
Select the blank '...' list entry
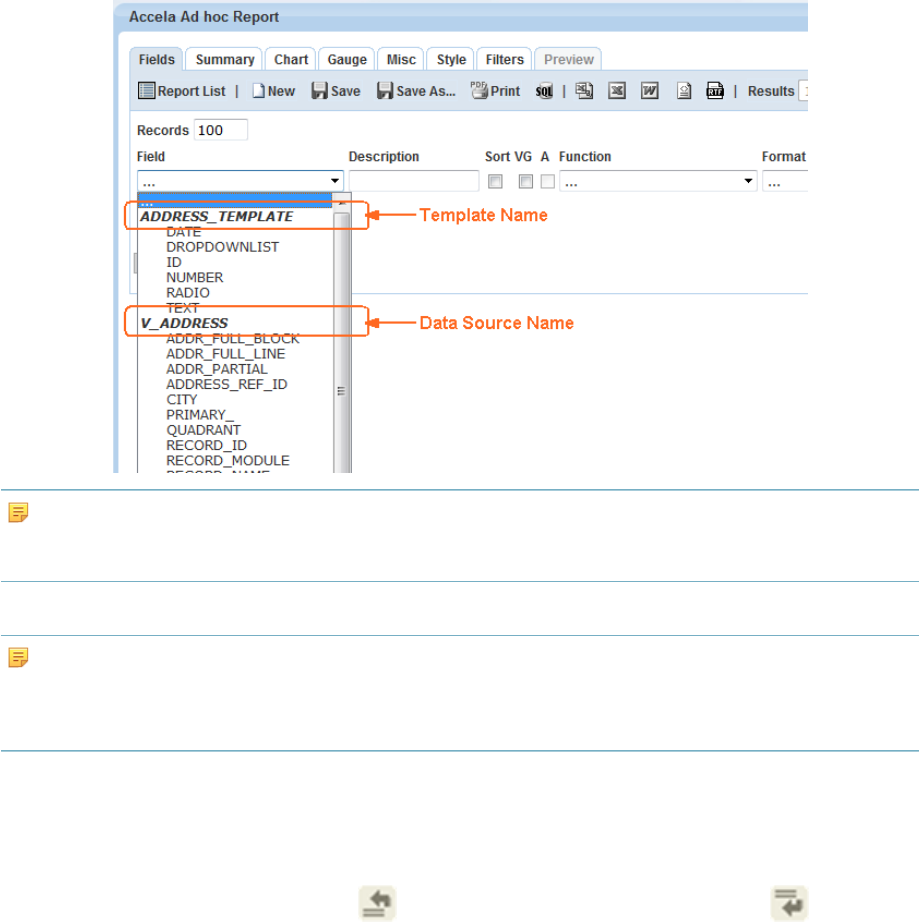point(235,202)
